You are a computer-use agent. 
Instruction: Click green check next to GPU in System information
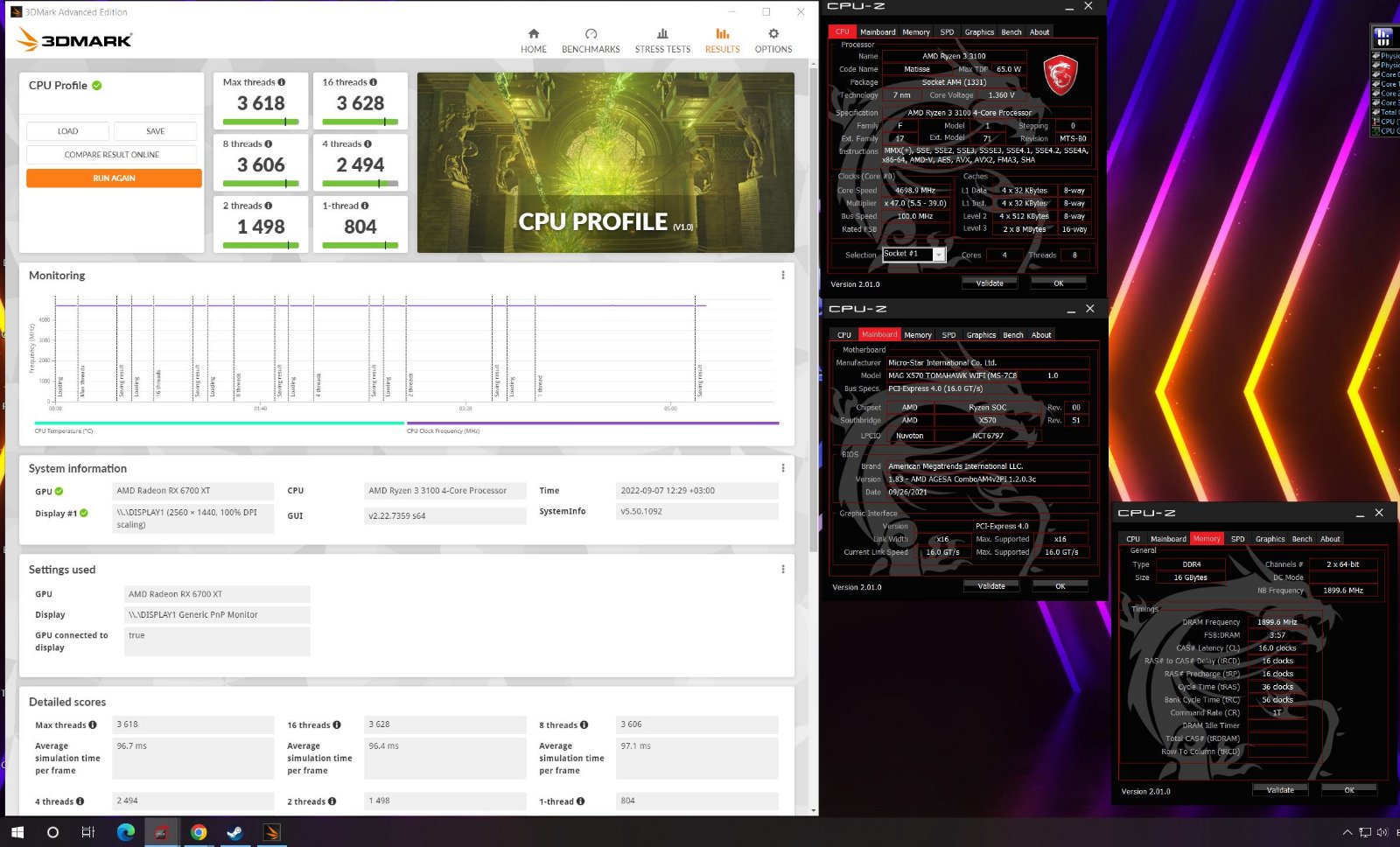59,492
